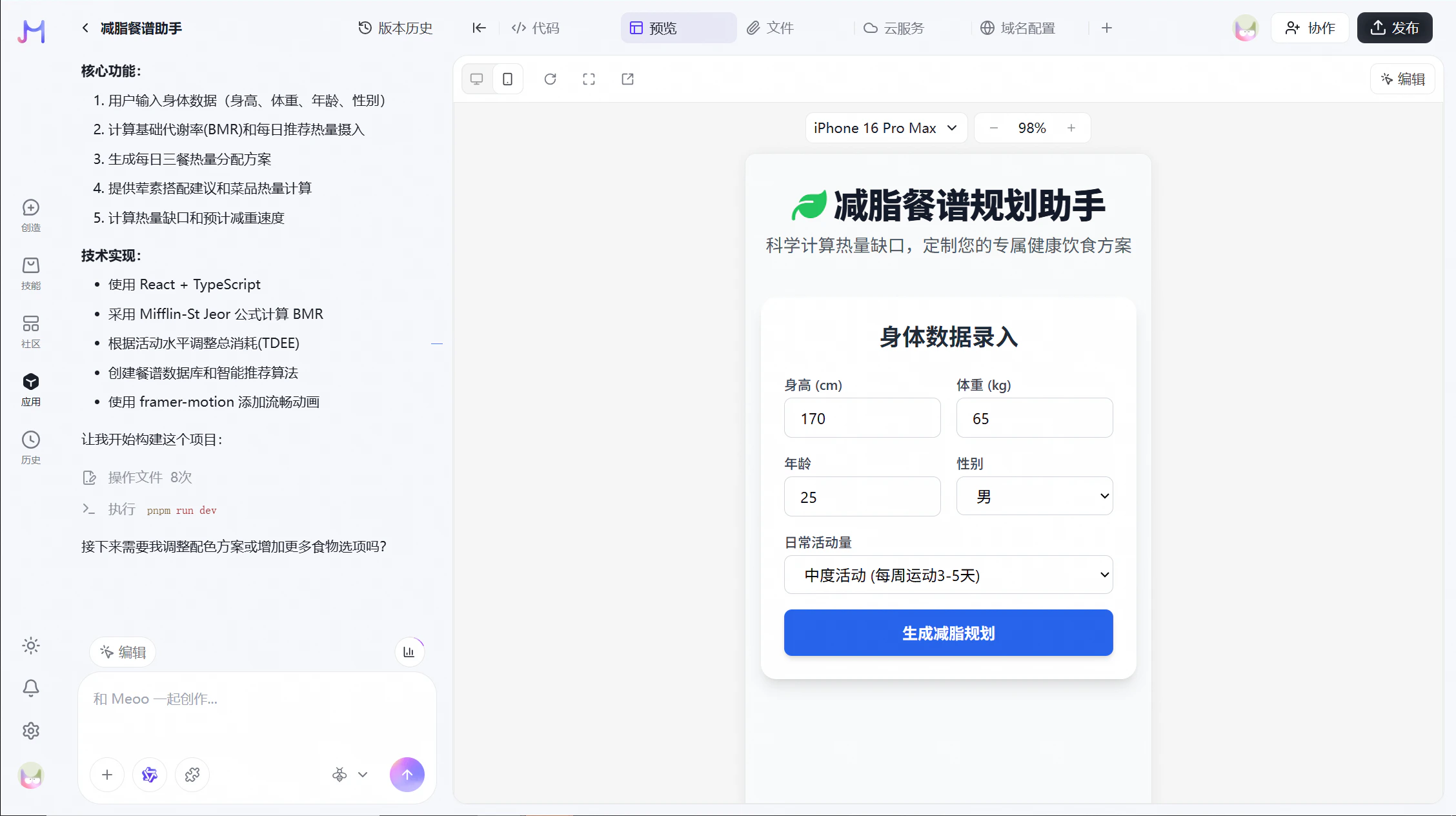
Task: Expand 日常活动量 activity level dropdown
Action: (x=948, y=575)
